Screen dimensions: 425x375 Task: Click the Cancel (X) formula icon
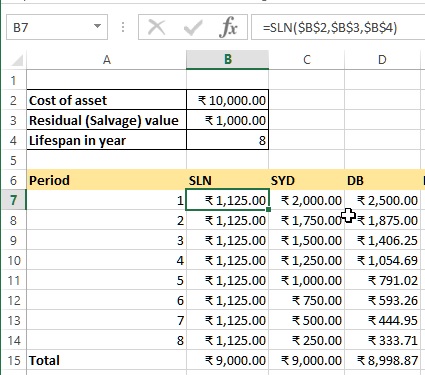click(x=156, y=27)
